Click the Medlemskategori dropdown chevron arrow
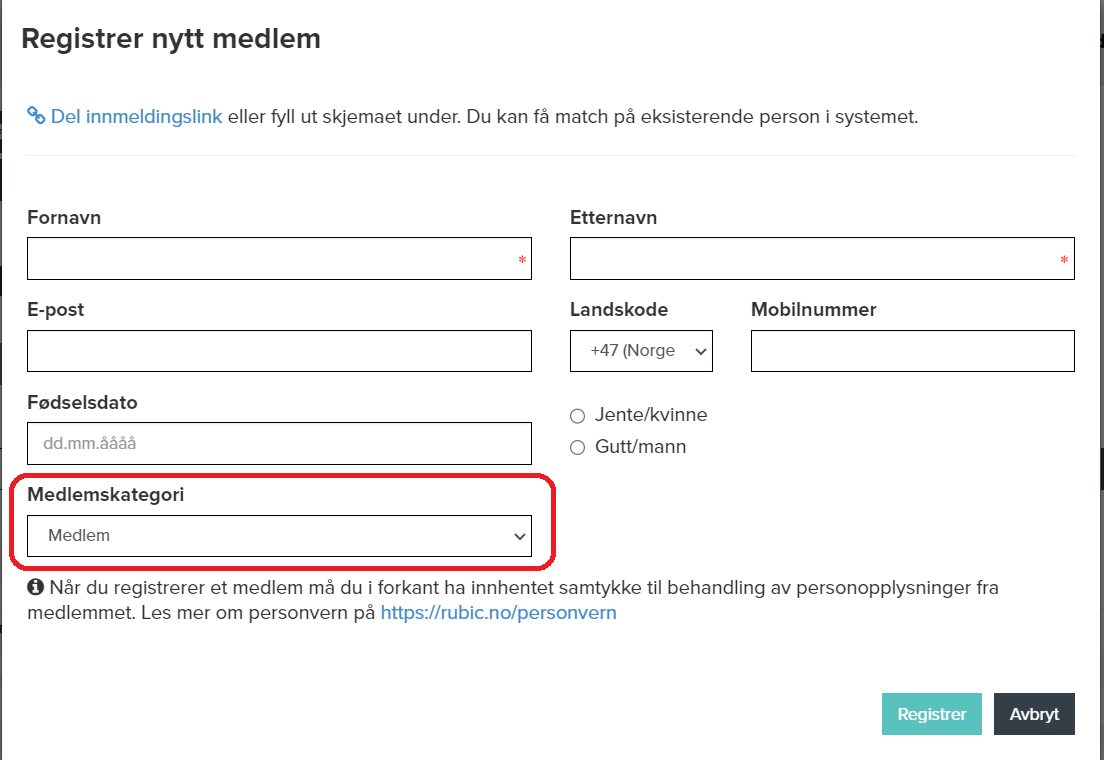1104x760 pixels. 520,537
